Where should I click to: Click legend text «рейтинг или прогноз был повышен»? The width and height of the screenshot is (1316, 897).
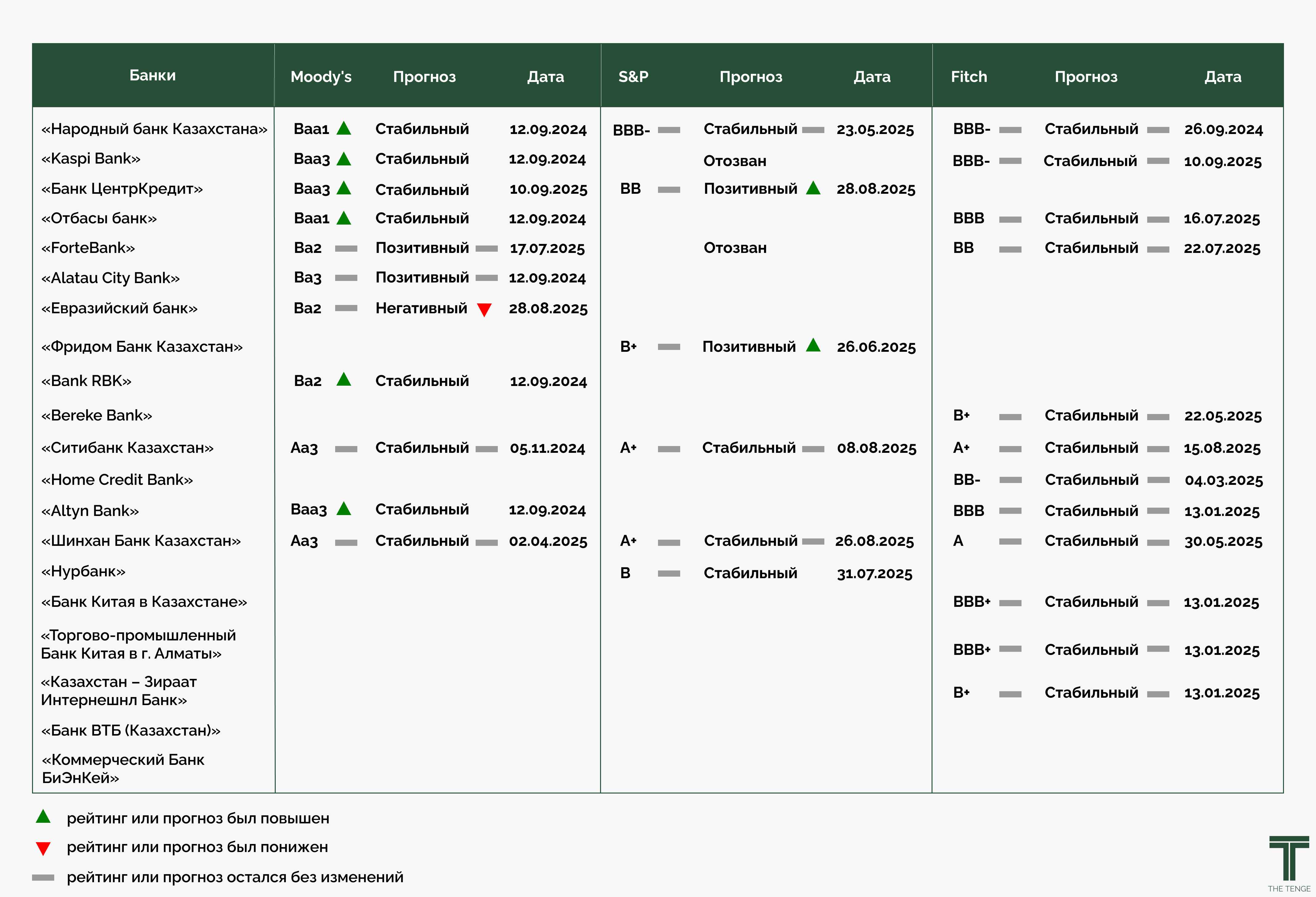click(198, 818)
